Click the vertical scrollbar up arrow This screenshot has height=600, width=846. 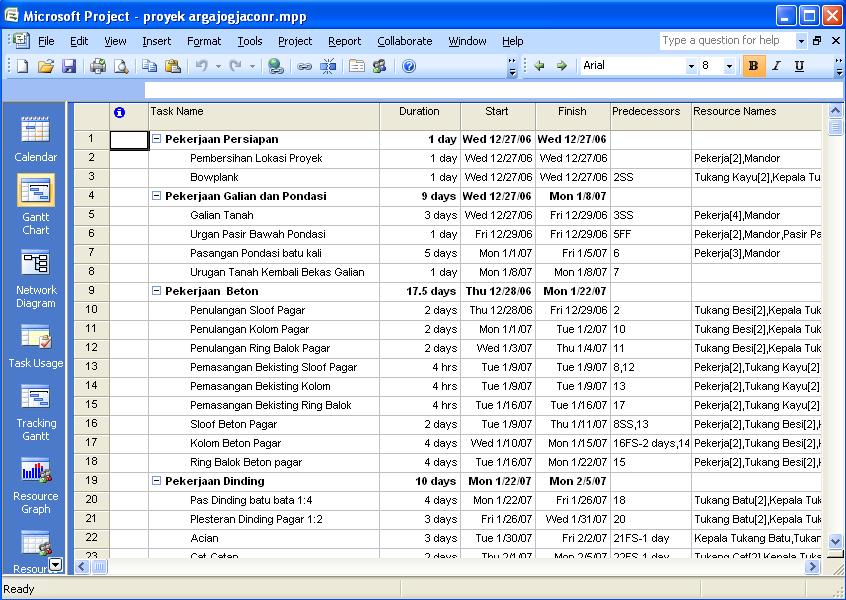coord(835,111)
